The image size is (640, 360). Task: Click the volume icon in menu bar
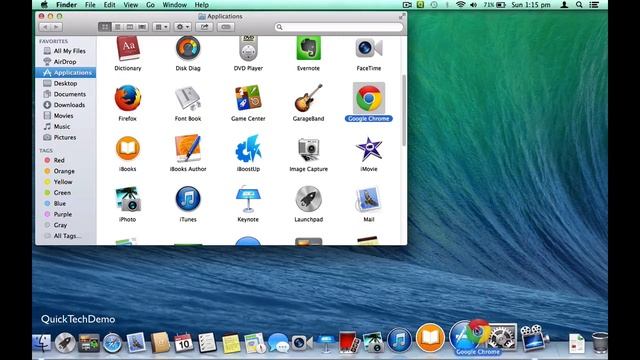473,5
